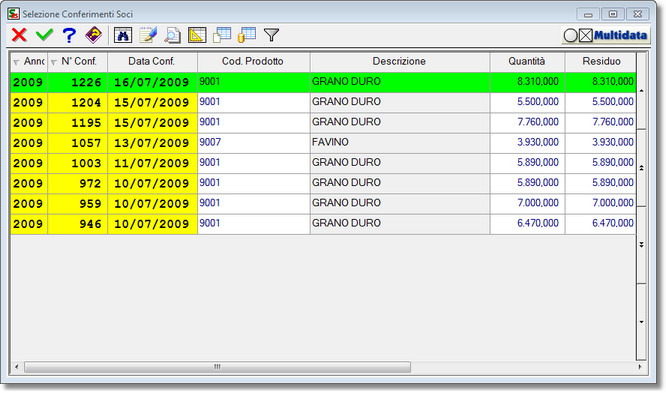Click date cell 16/07/2009

tap(152, 82)
